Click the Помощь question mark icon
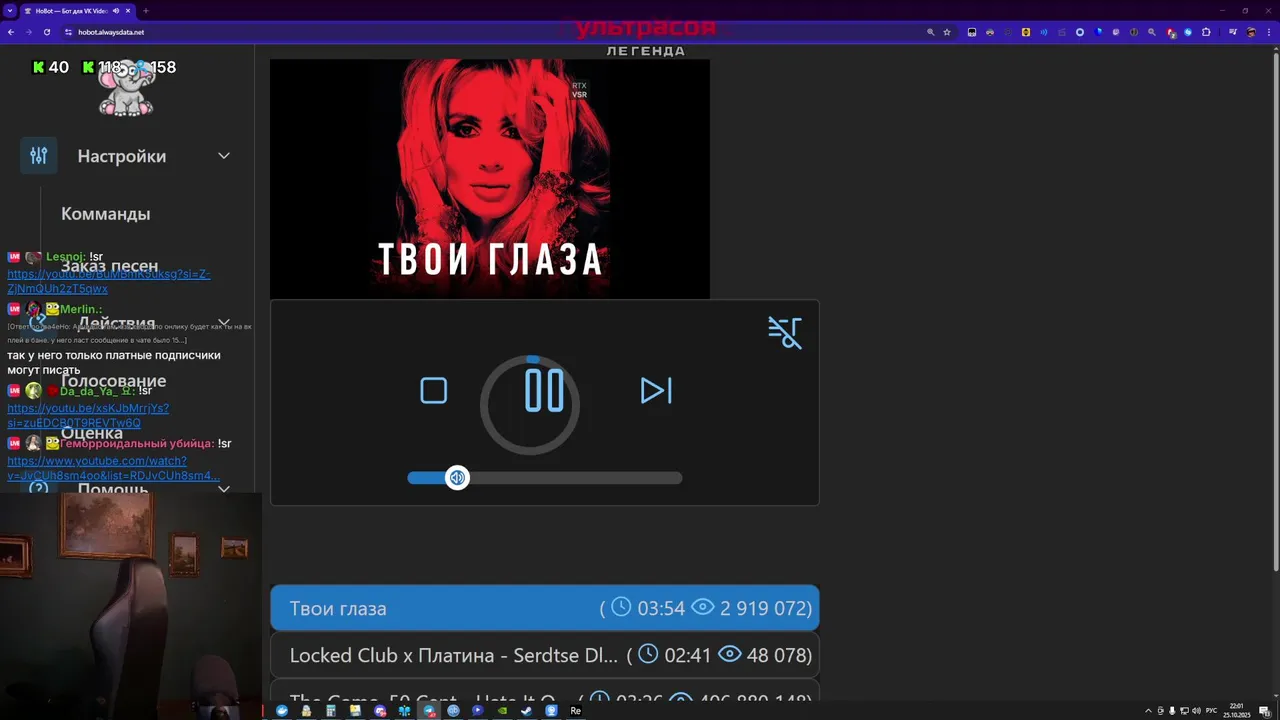Screen dimensions: 1280x720 pos(39,489)
